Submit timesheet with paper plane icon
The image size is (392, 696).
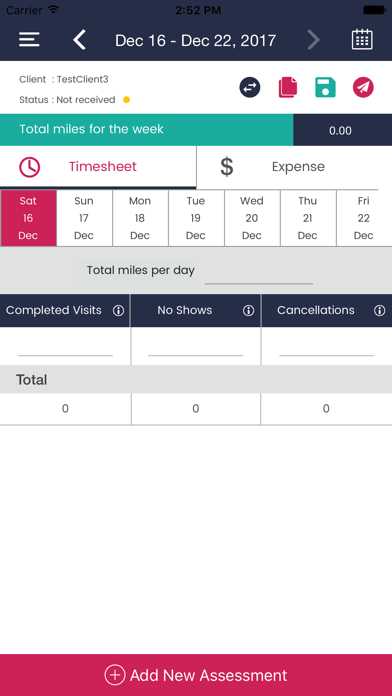point(363,87)
